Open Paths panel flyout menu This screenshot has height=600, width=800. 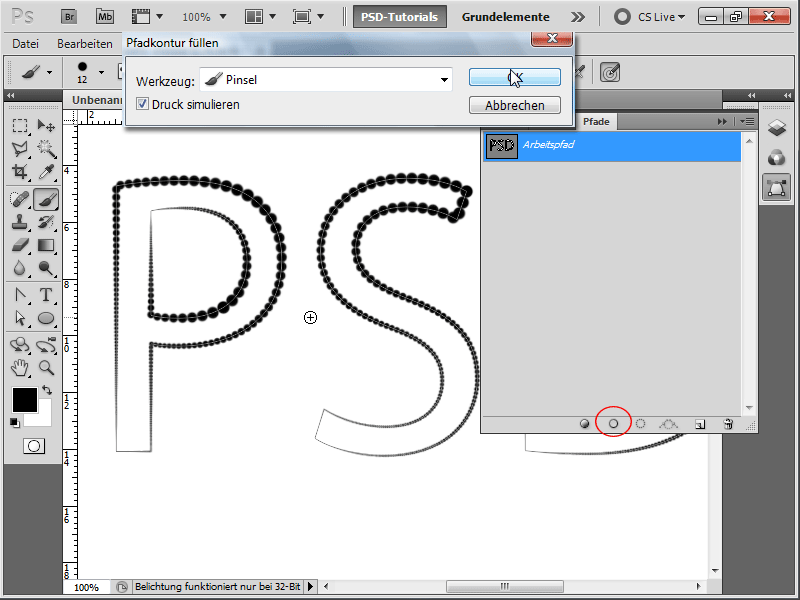pos(747,121)
